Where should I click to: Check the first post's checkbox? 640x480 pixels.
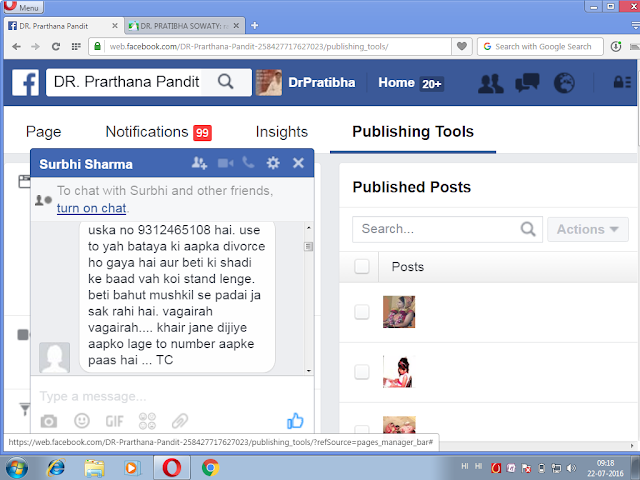point(362,312)
